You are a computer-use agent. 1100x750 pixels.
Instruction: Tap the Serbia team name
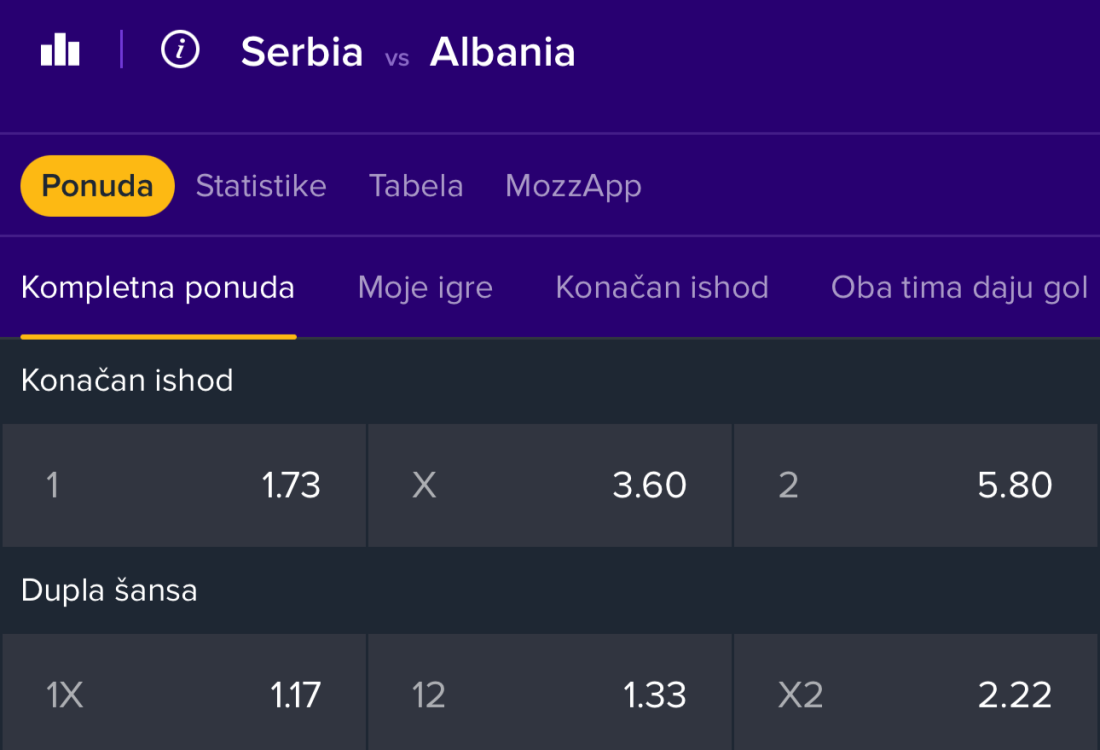click(x=302, y=52)
